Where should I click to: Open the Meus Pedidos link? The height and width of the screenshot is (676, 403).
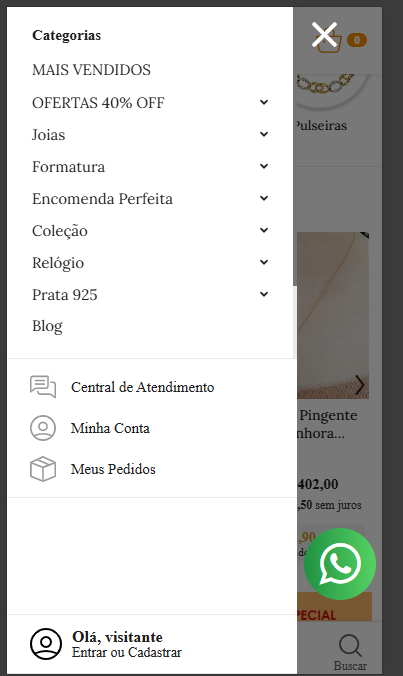click(113, 469)
